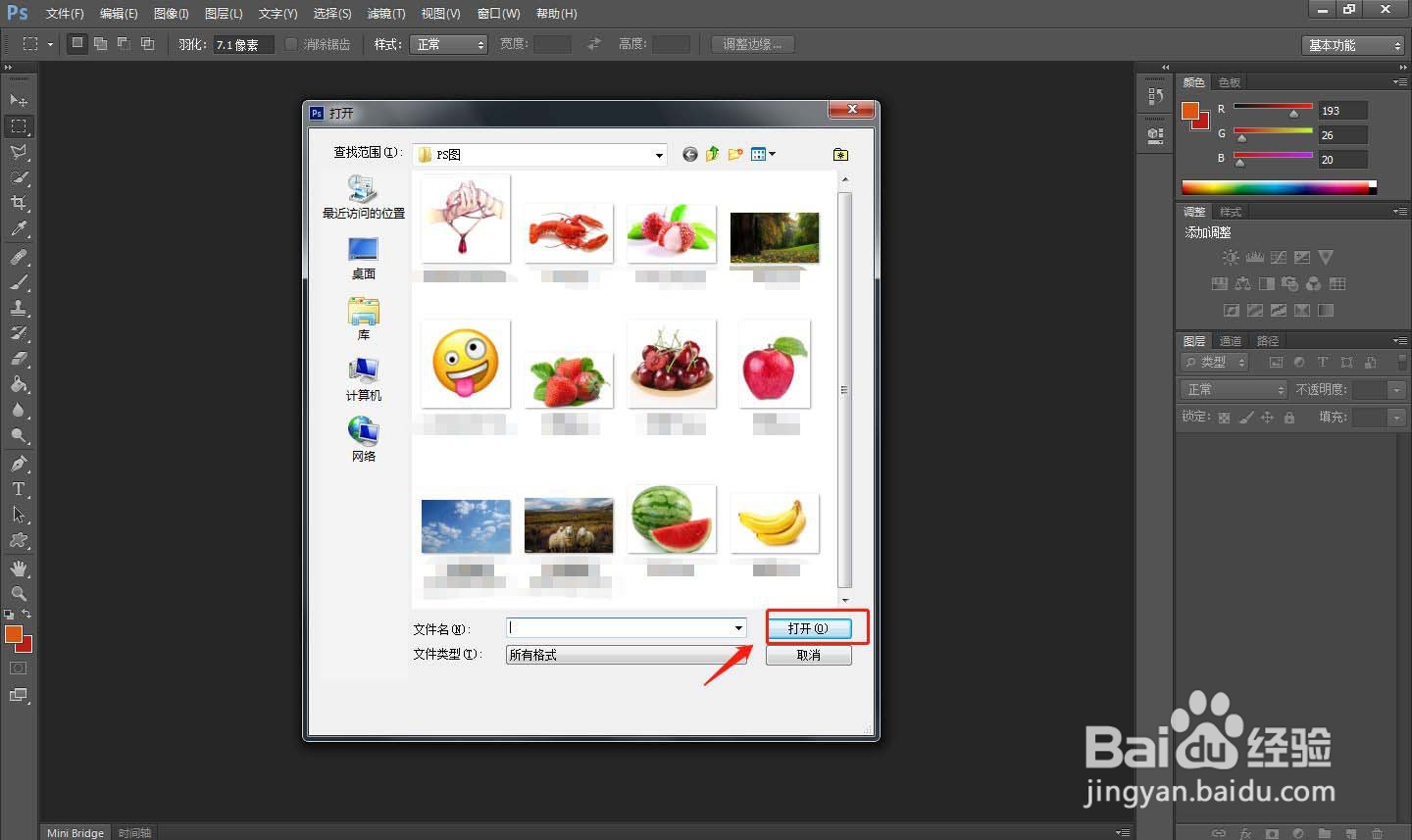Select the History Brush tool
The image size is (1412, 840).
pos(19,333)
